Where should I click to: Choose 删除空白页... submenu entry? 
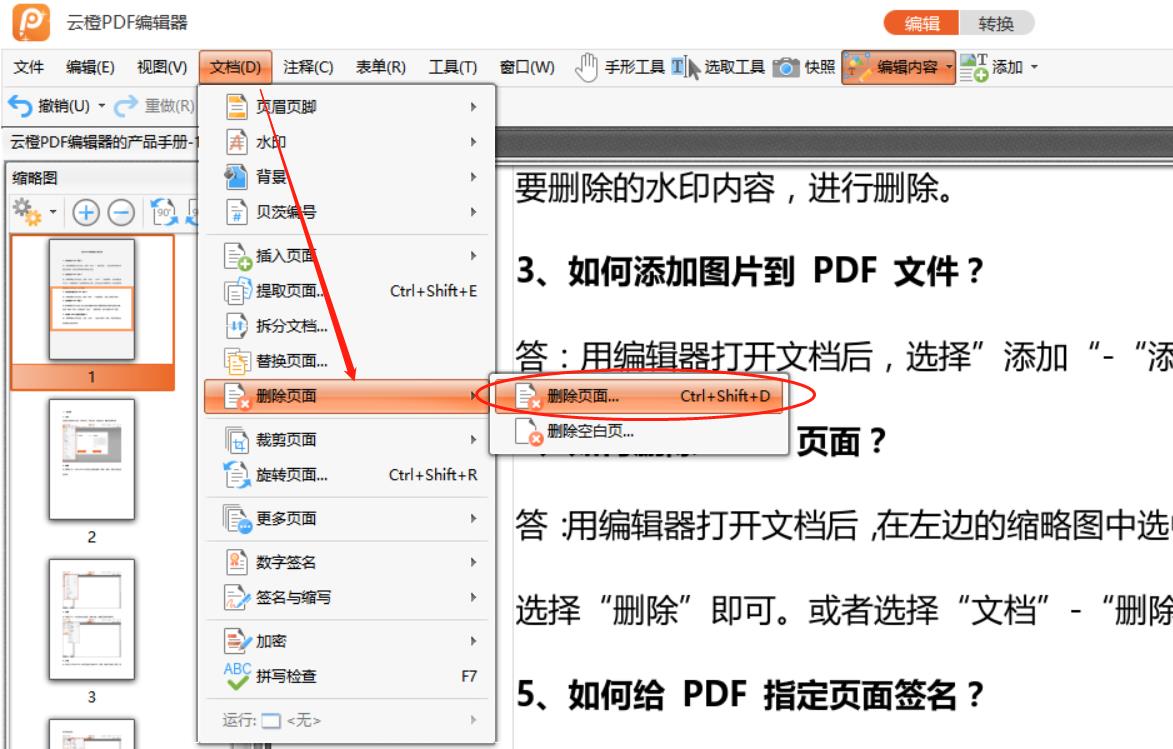[x=638, y=431]
